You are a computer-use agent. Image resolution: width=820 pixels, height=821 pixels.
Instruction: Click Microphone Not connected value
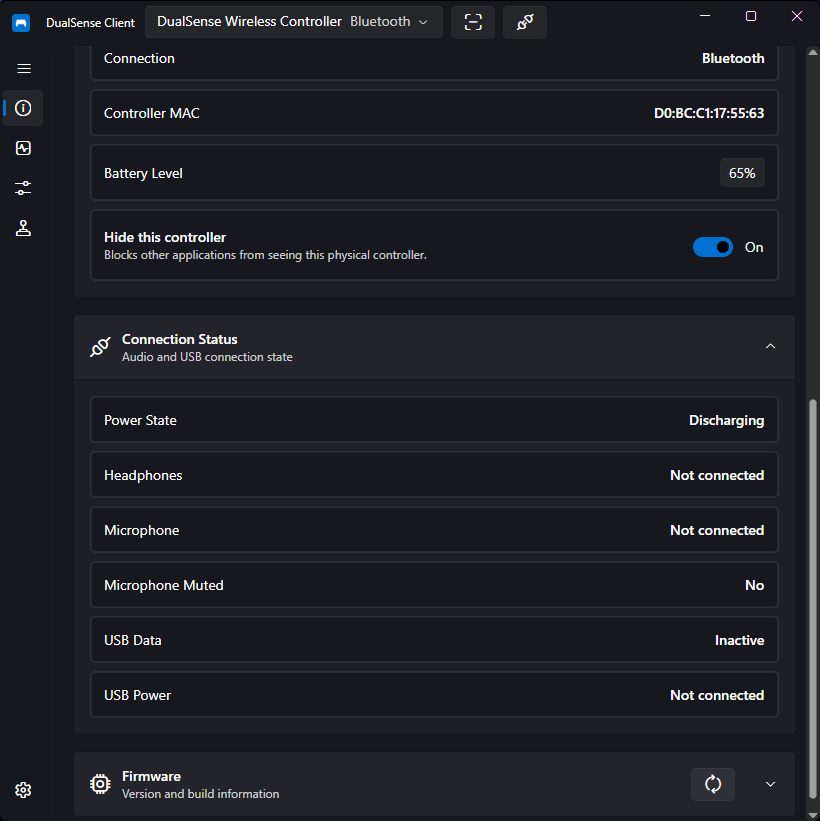click(x=717, y=530)
